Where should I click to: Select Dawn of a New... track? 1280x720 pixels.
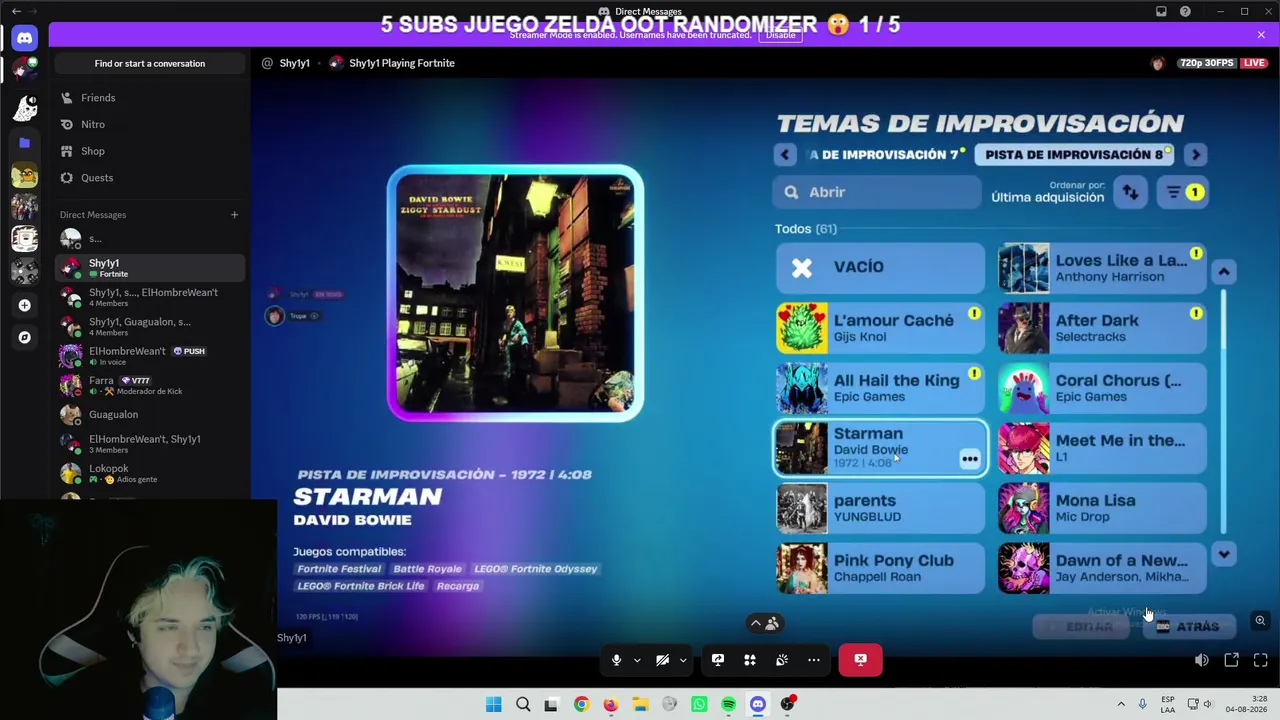[x=1102, y=568]
